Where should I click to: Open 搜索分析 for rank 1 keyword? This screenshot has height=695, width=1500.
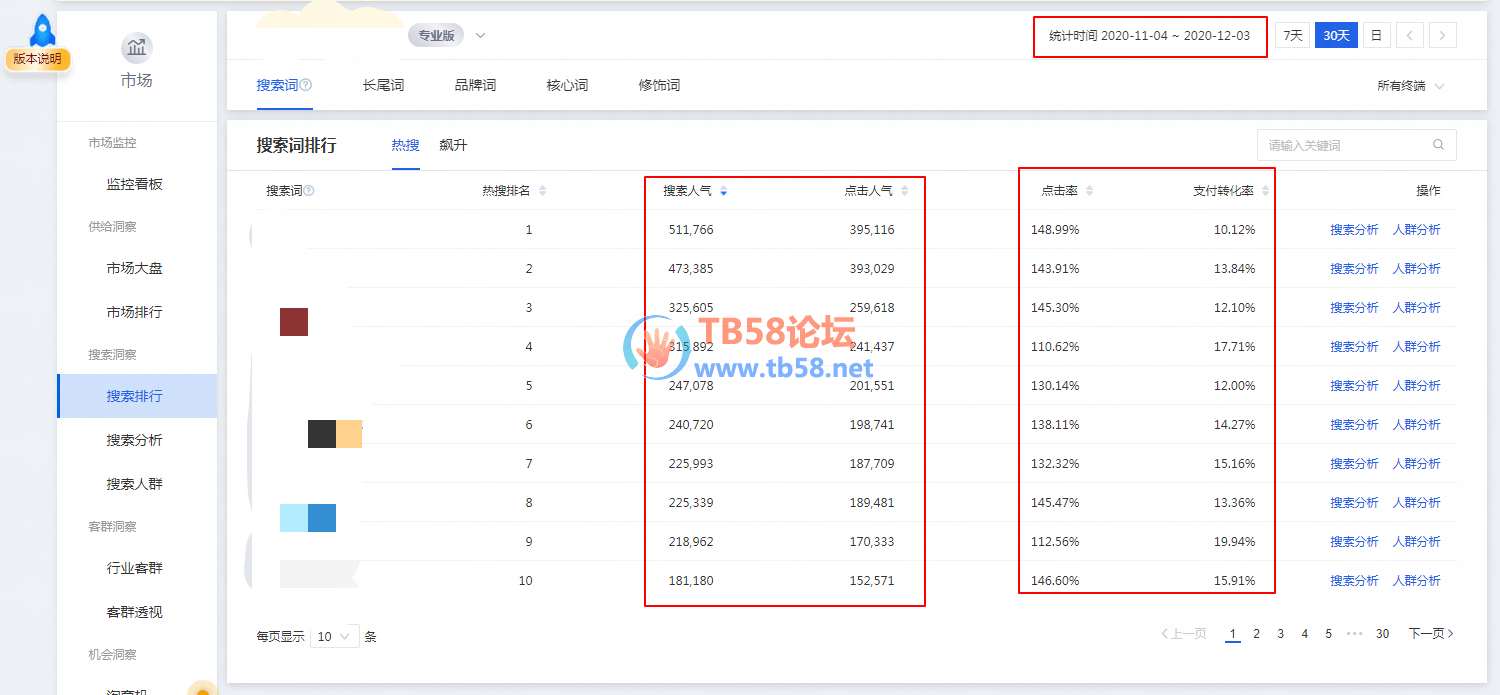1354,230
